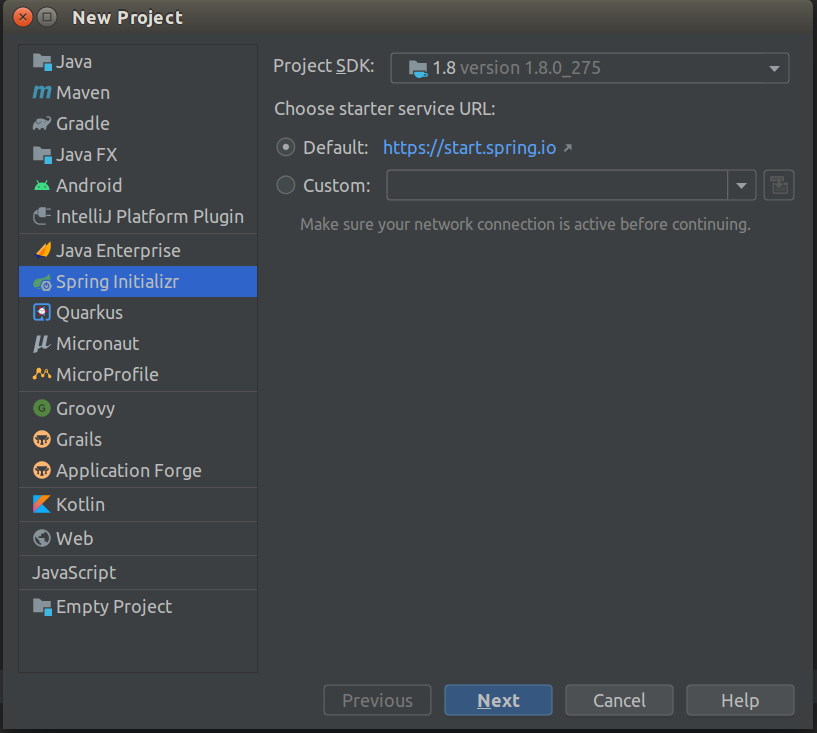Select the JavaScript project category
Viewport: 817px width, 733px height.
pos(74,573)
